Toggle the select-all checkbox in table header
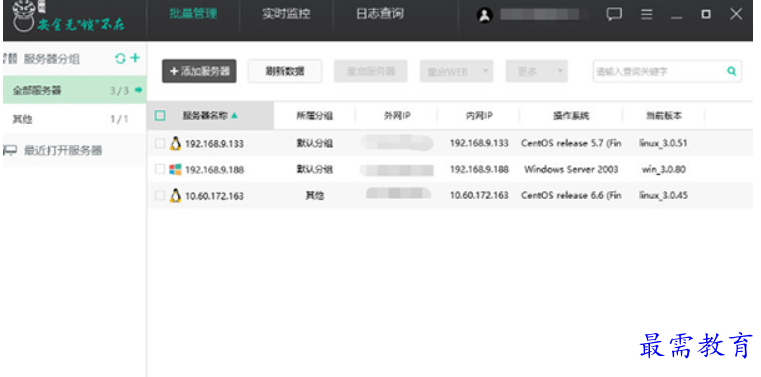The image size is (761, 377). point(160,115)
